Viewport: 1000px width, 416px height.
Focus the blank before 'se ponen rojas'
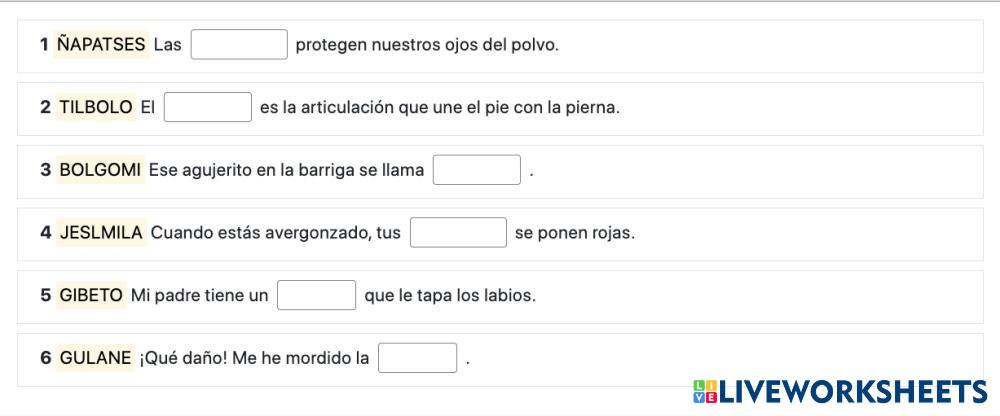(x=458, y=233)
